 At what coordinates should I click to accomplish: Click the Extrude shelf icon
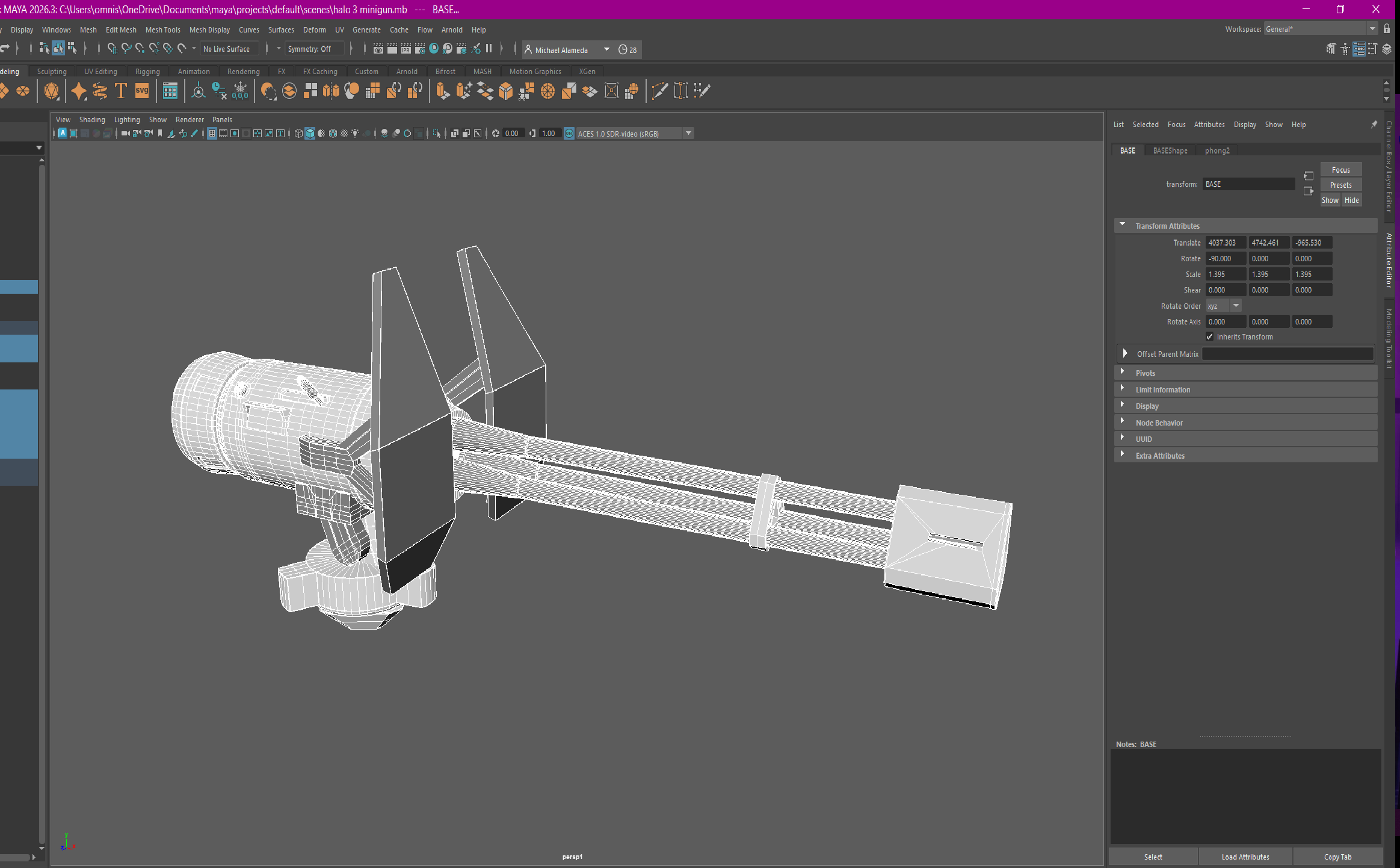click(442, 91)
